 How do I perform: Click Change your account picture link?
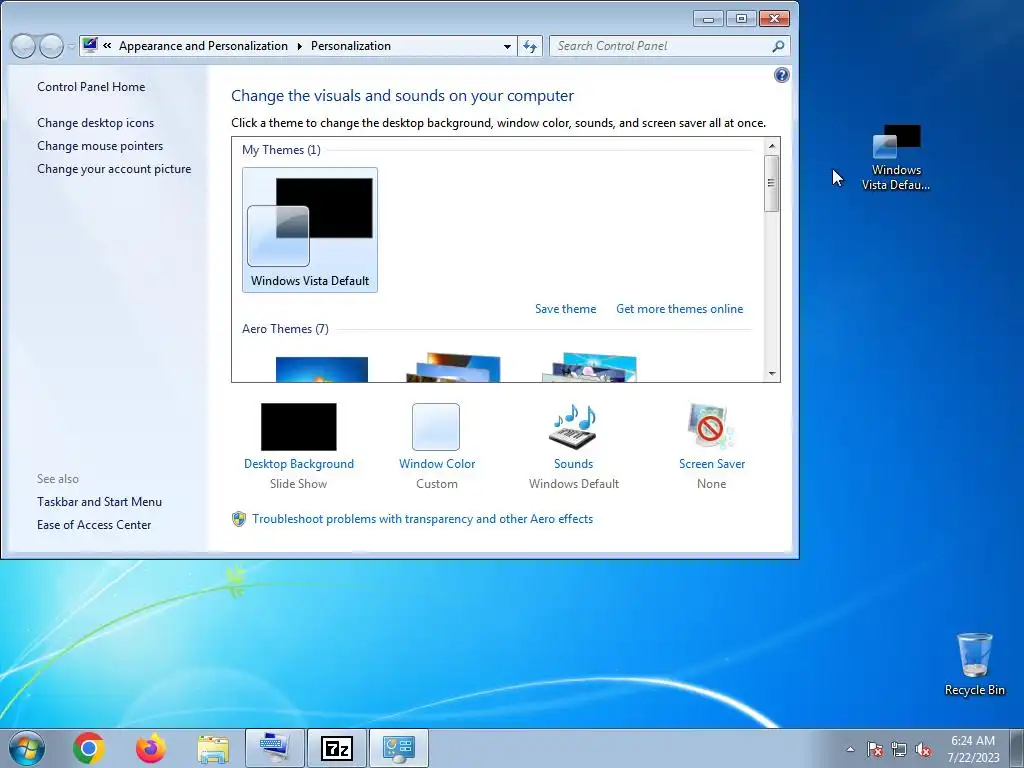(x=114, y=168)
